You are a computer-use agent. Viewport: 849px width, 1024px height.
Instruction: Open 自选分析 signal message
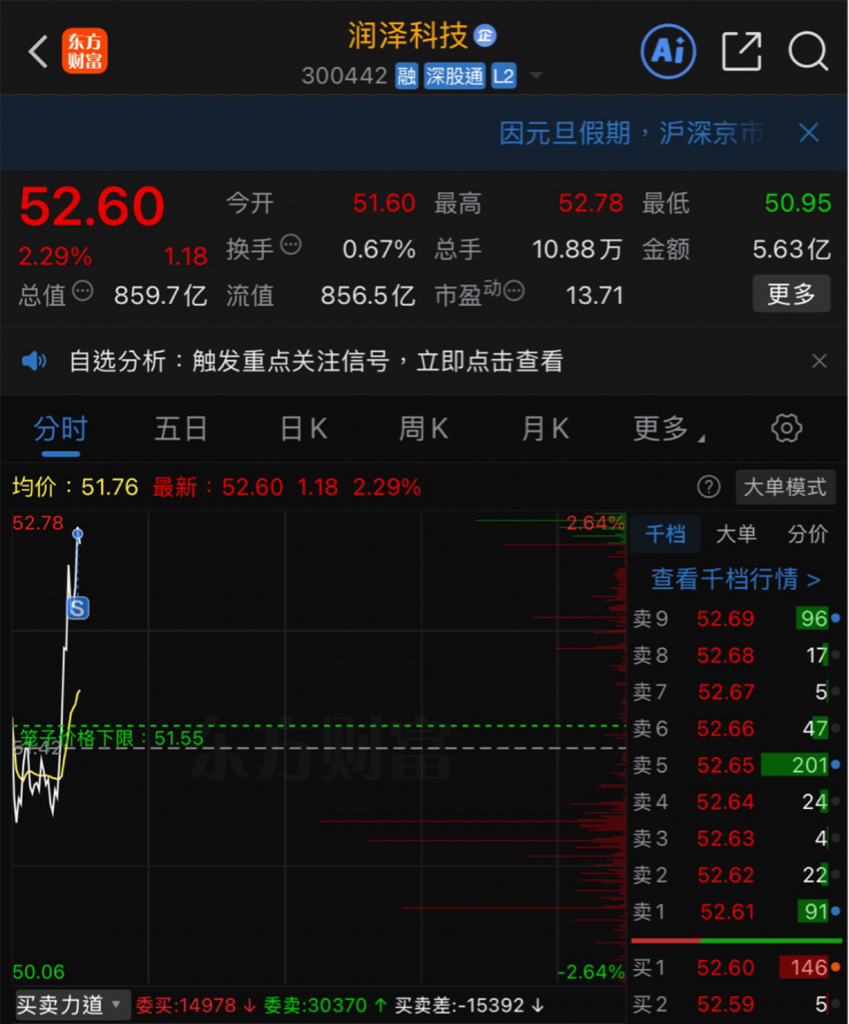tap(316, 361)
